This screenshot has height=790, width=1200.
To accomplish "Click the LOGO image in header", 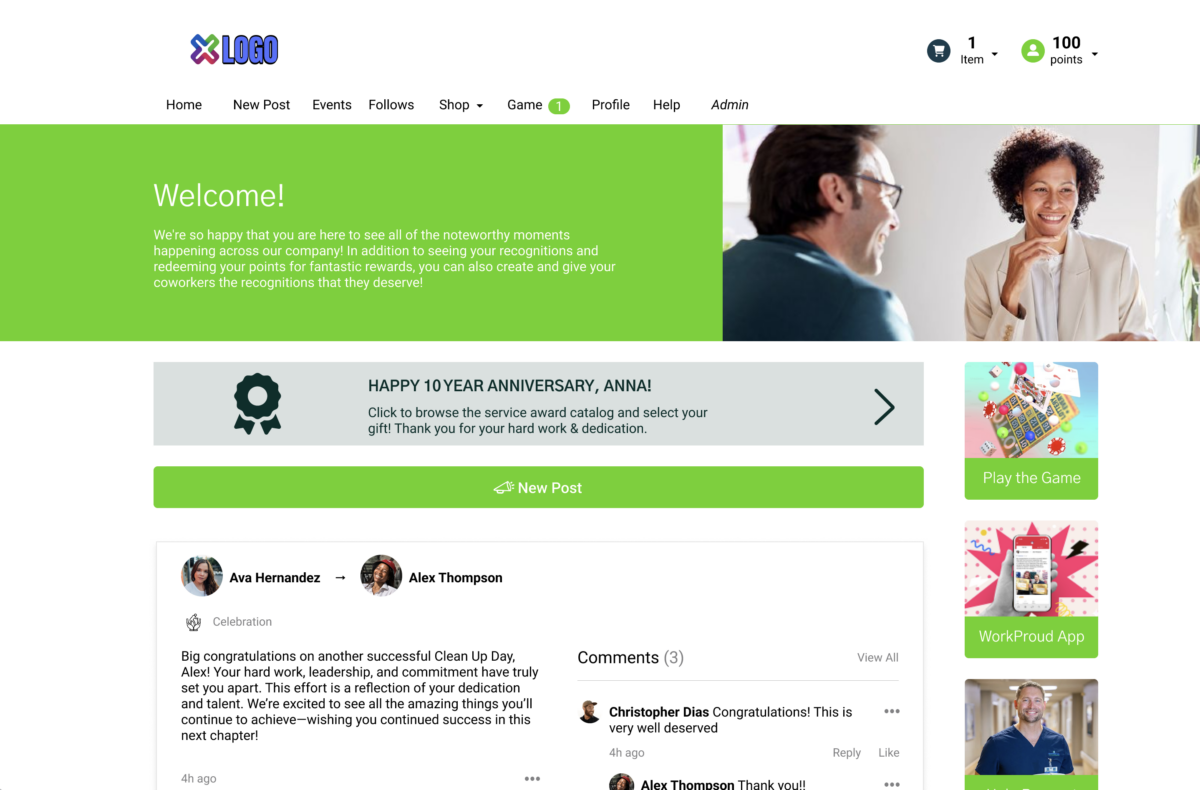I will (x=234, y=49).
